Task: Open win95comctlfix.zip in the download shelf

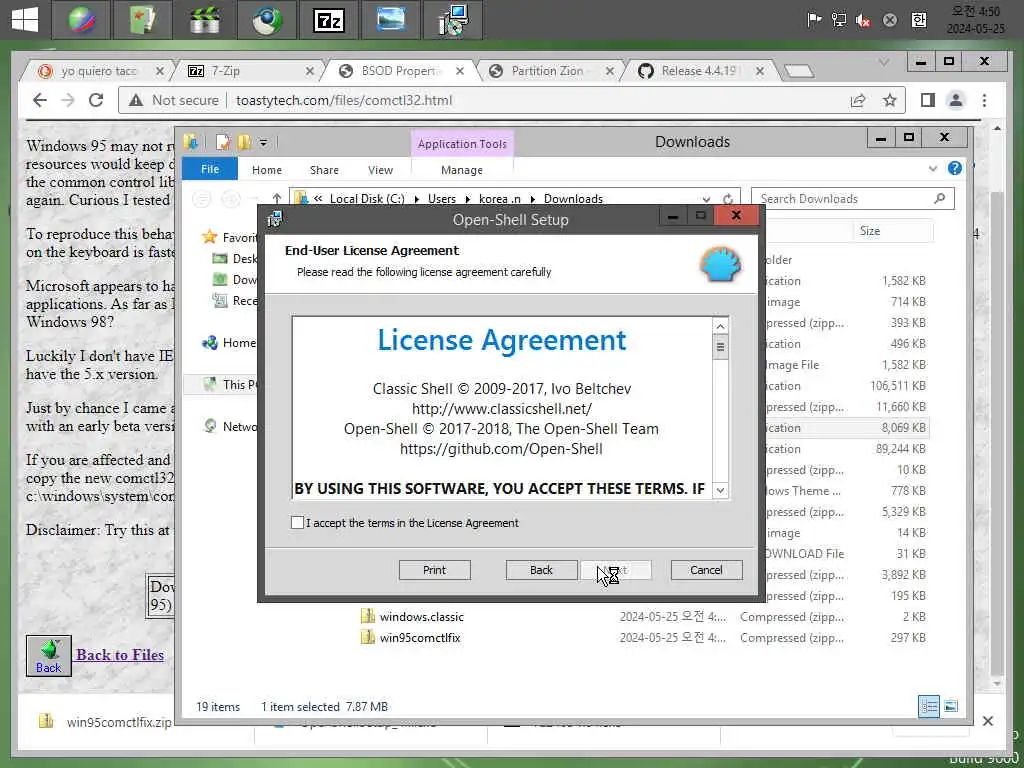Action: point(119,722)
